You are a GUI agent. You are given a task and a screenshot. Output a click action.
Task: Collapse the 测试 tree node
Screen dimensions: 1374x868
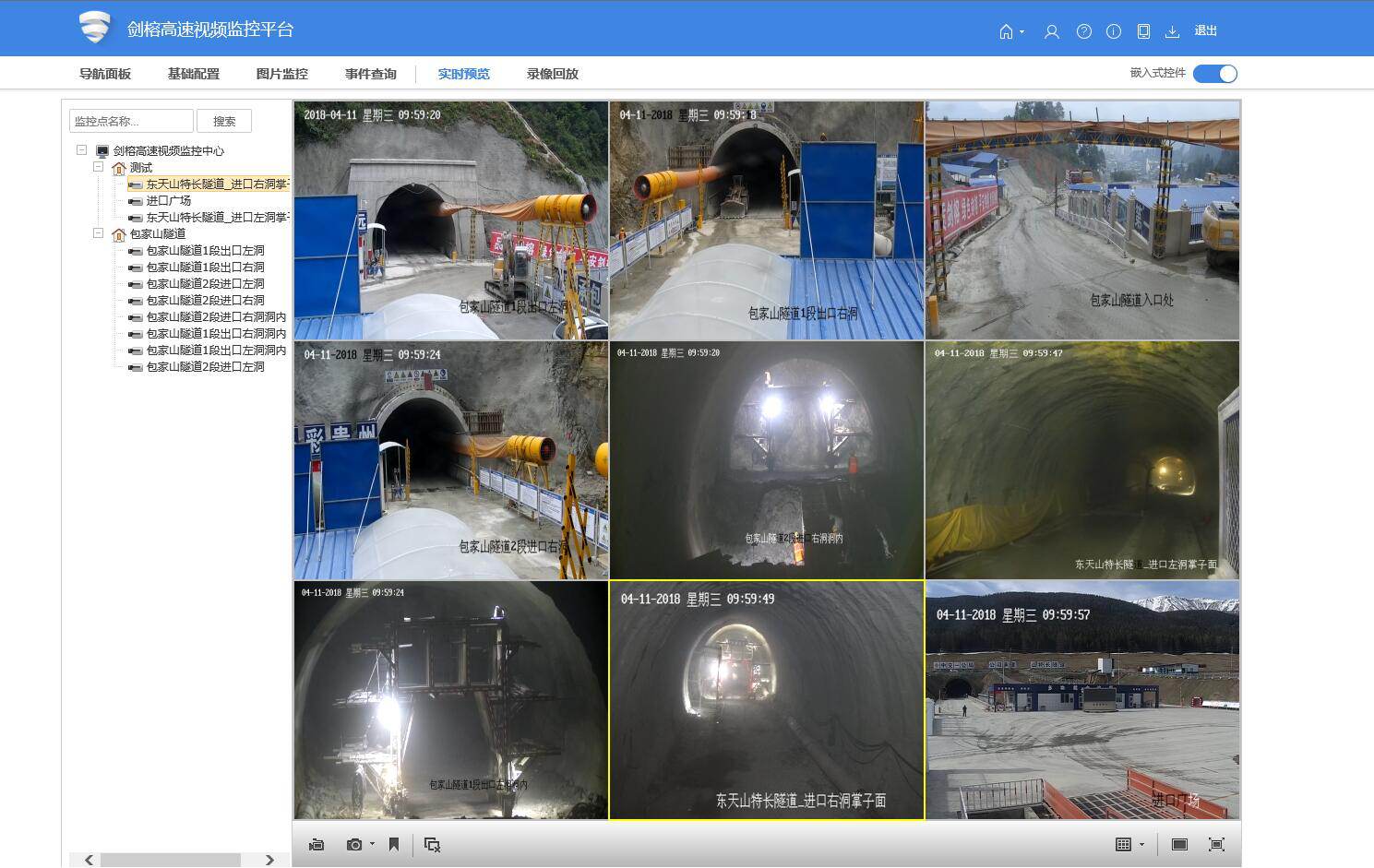98,167
